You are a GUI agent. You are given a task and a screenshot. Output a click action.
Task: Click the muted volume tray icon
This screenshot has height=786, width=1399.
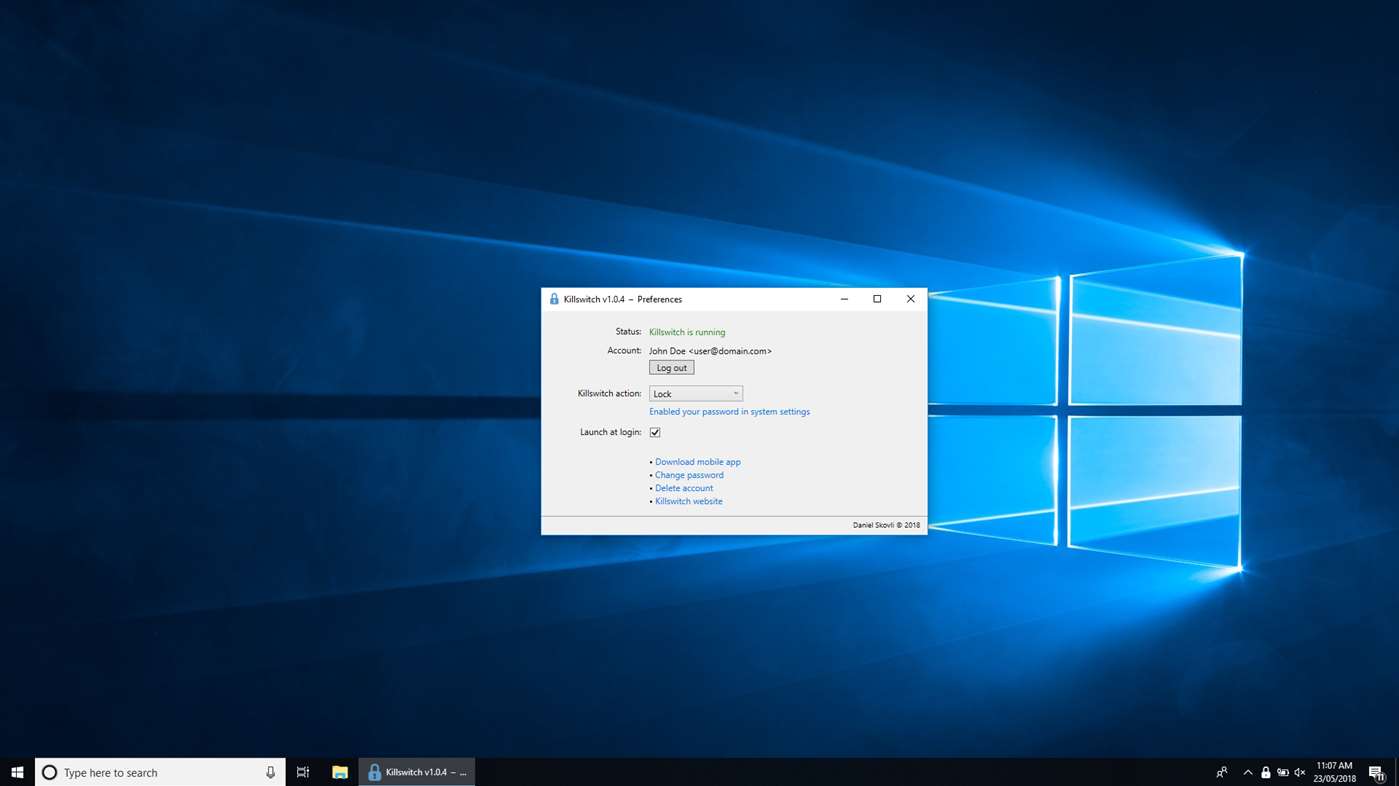coord(1300,773)
